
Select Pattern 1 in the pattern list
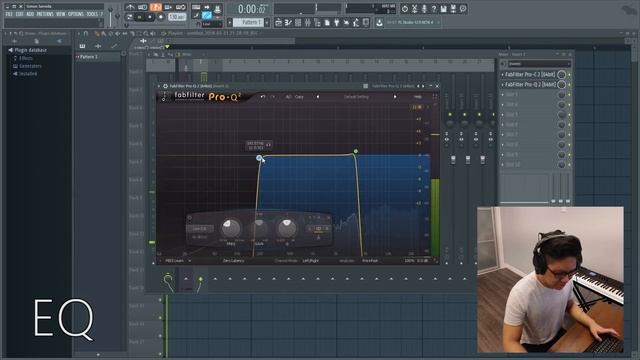tap(98, 57)
